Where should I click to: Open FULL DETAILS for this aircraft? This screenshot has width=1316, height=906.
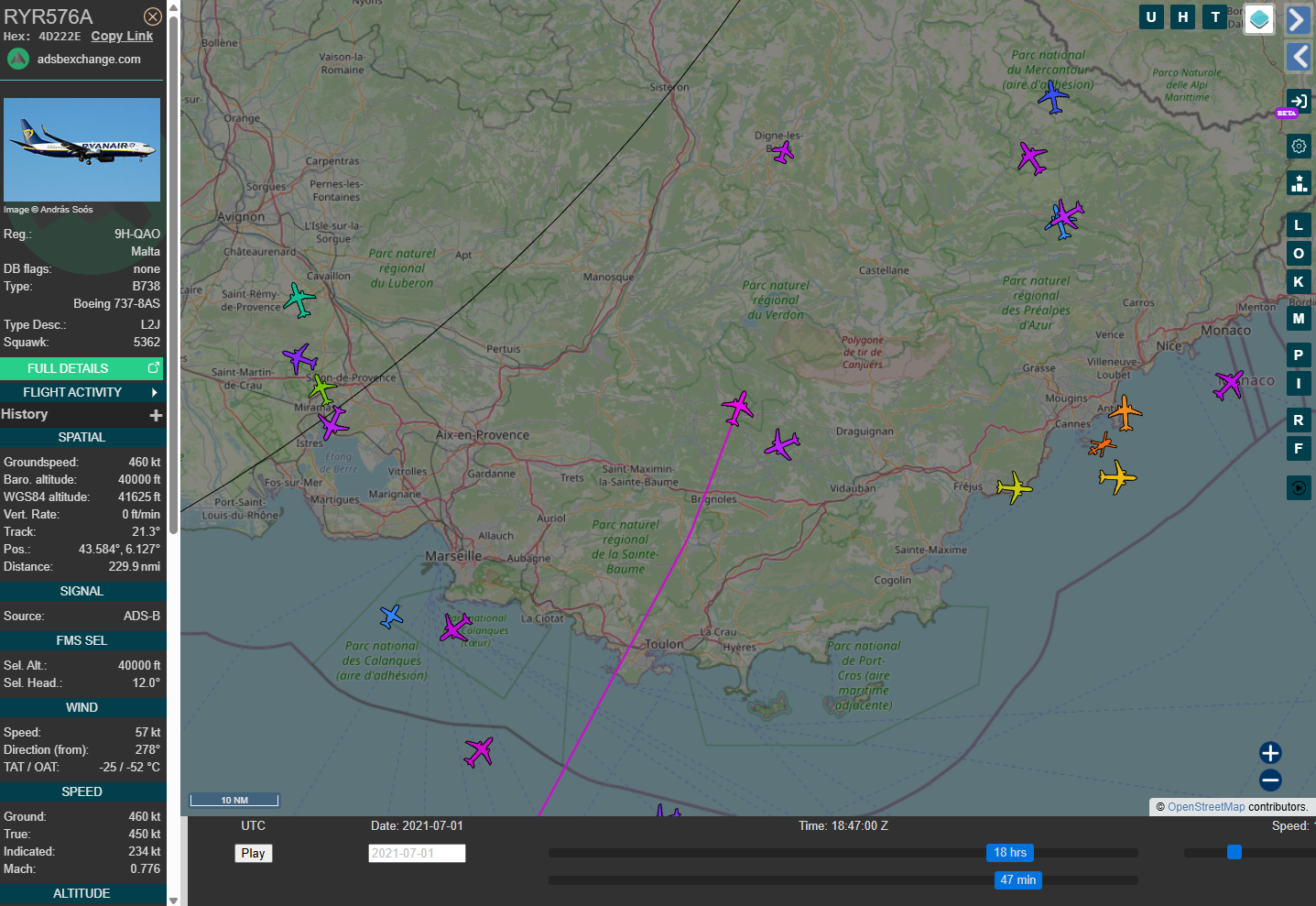(x=82, y=368)
